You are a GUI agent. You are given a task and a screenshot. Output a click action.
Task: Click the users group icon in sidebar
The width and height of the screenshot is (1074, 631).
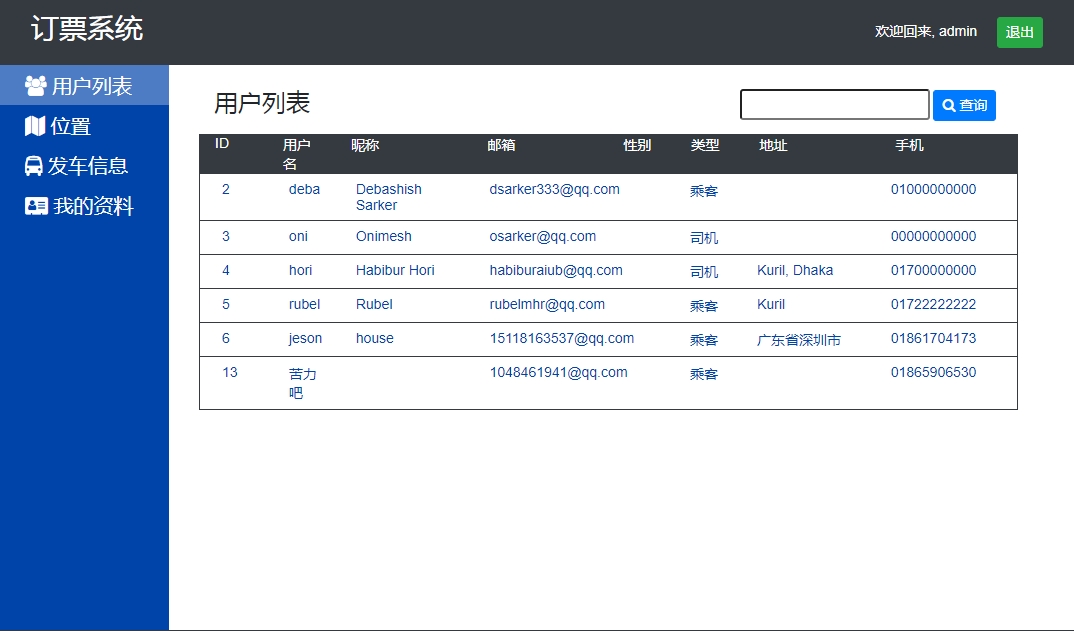pos(35,86)
